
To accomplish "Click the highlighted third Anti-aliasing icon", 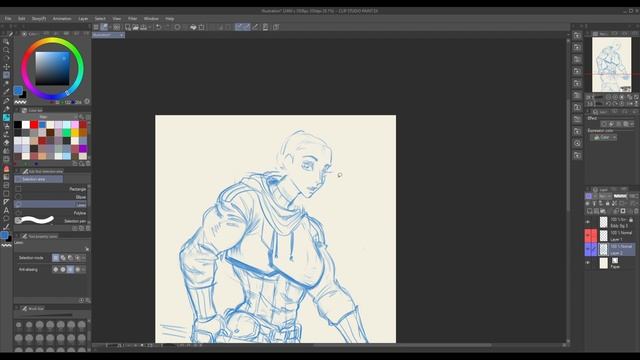I will point(70,269).
